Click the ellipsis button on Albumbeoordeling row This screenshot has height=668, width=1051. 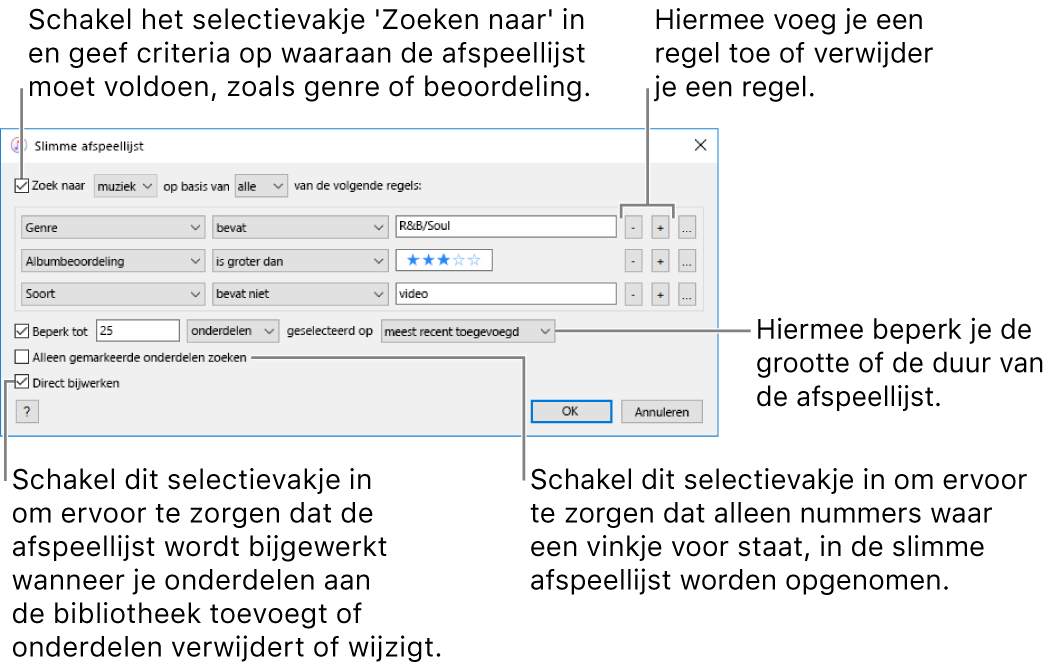(687, 261)
